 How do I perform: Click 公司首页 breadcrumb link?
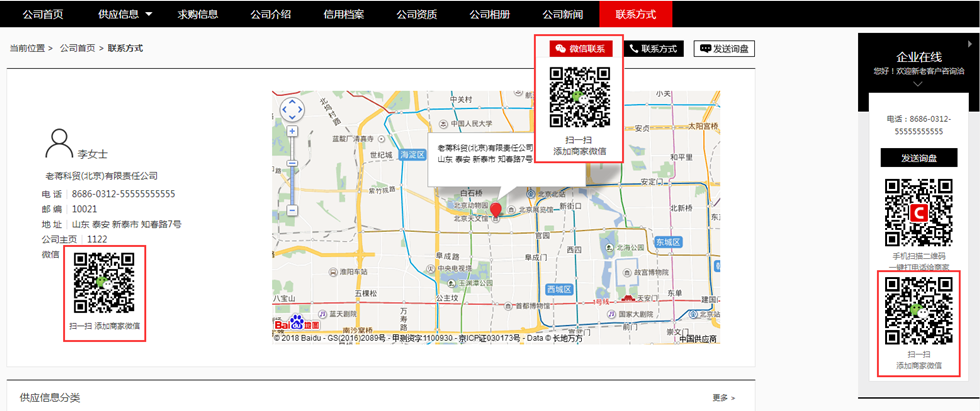78,48
